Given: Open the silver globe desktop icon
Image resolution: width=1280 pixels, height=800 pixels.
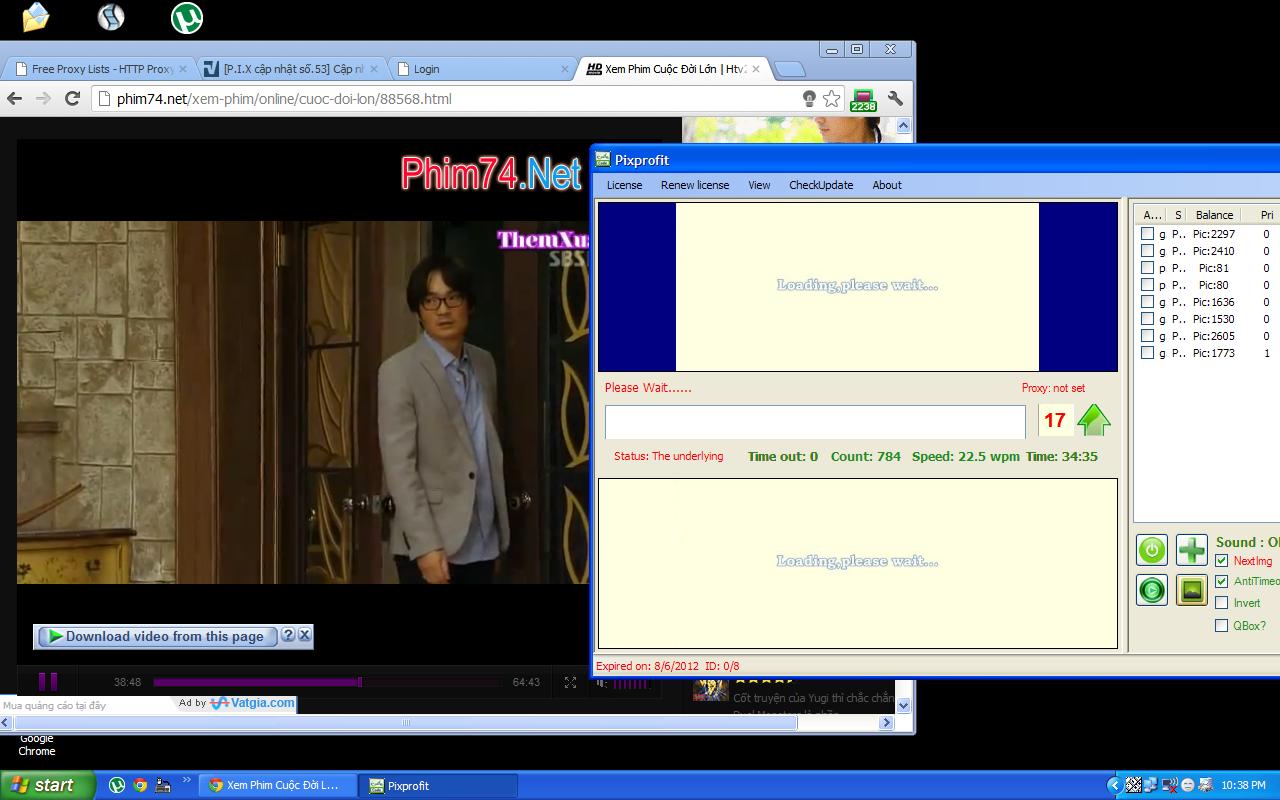Looking at the screenshot, I should click(x=111, y=16).
